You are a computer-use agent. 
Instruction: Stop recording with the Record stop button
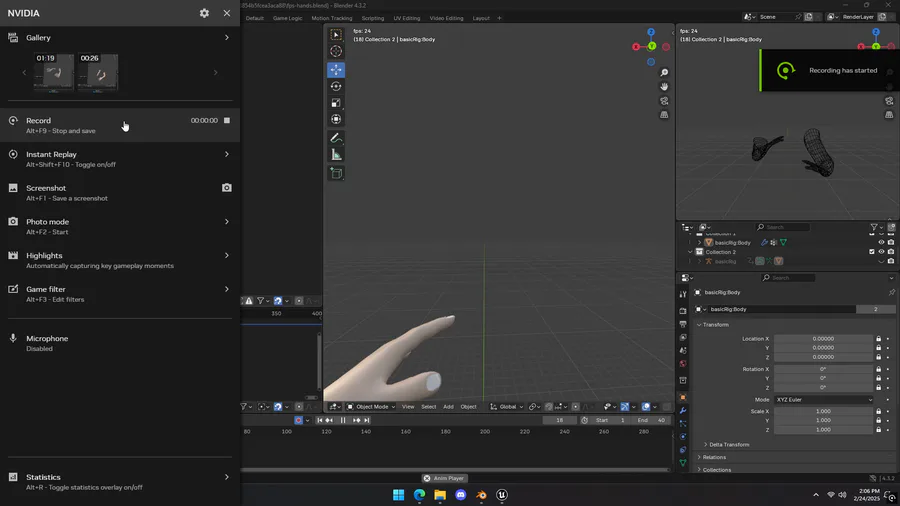point(227,120)
